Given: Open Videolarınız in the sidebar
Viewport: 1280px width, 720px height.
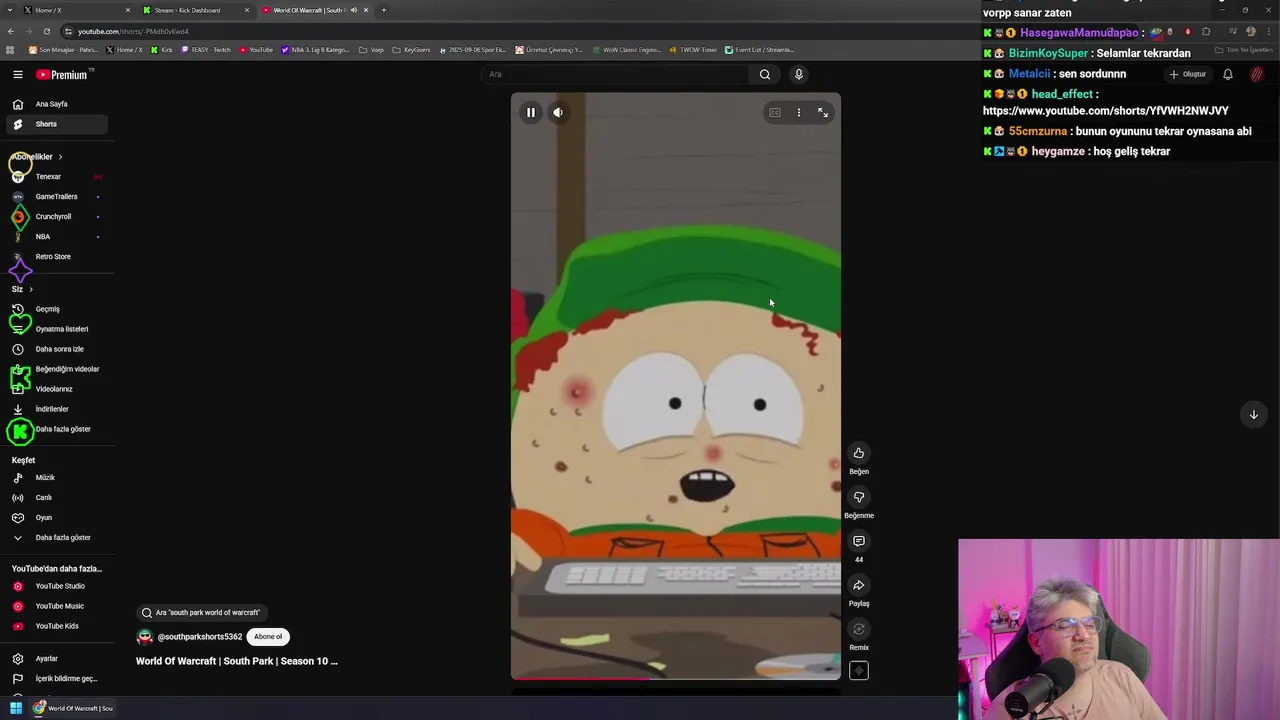Looking at the screenshot, I should tap(56, 389).
